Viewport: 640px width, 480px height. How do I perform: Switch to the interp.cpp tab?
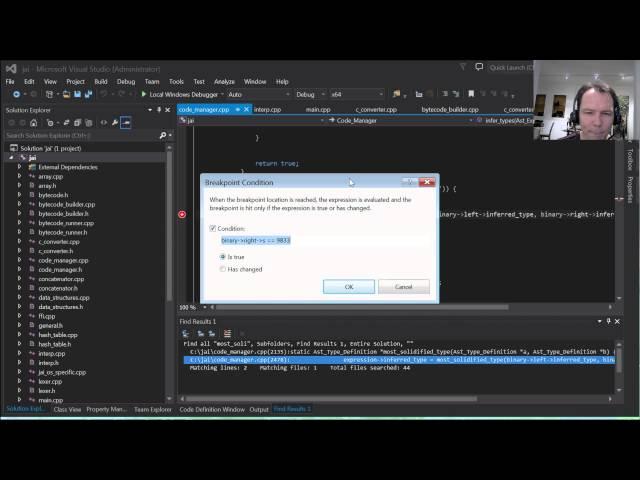[267, 109]
